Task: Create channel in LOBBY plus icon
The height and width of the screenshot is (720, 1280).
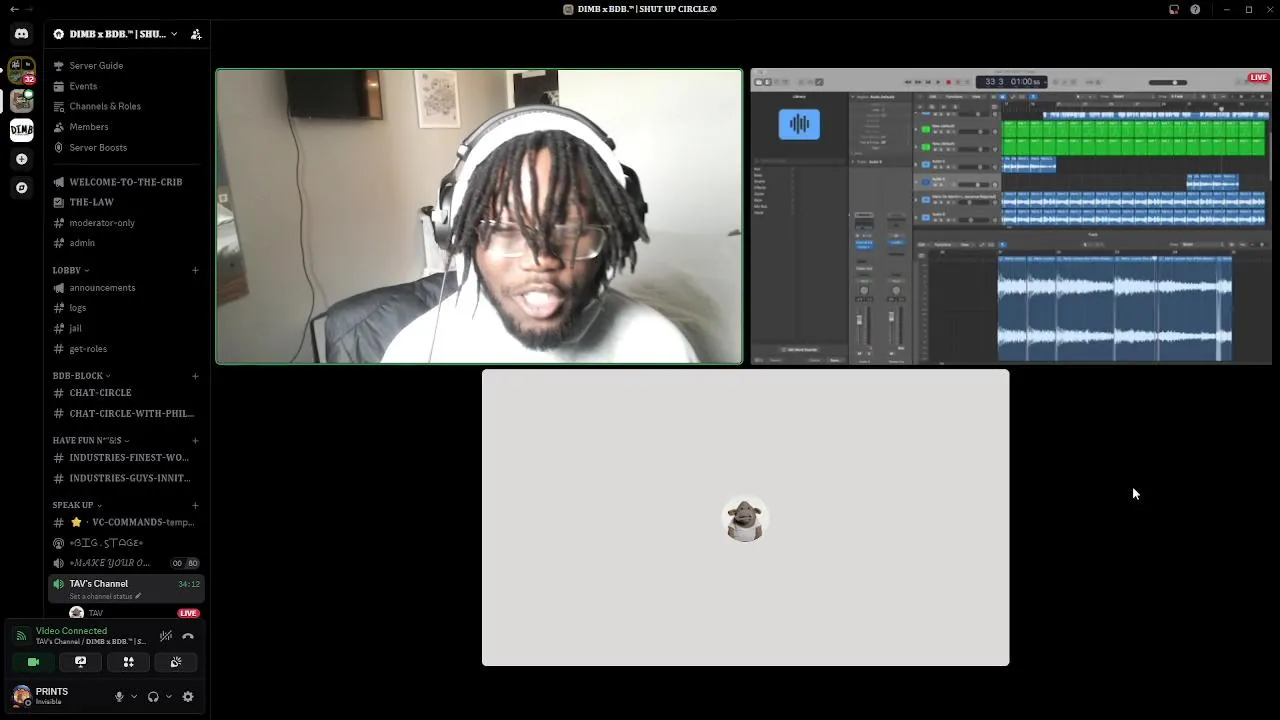Action: tap(195, 270)
